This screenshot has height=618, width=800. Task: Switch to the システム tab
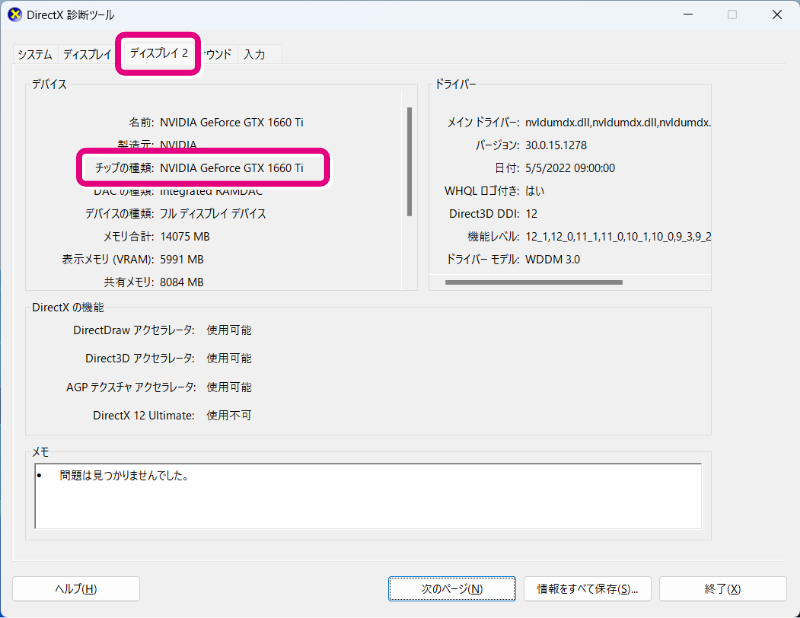click(x=35, y=55)
